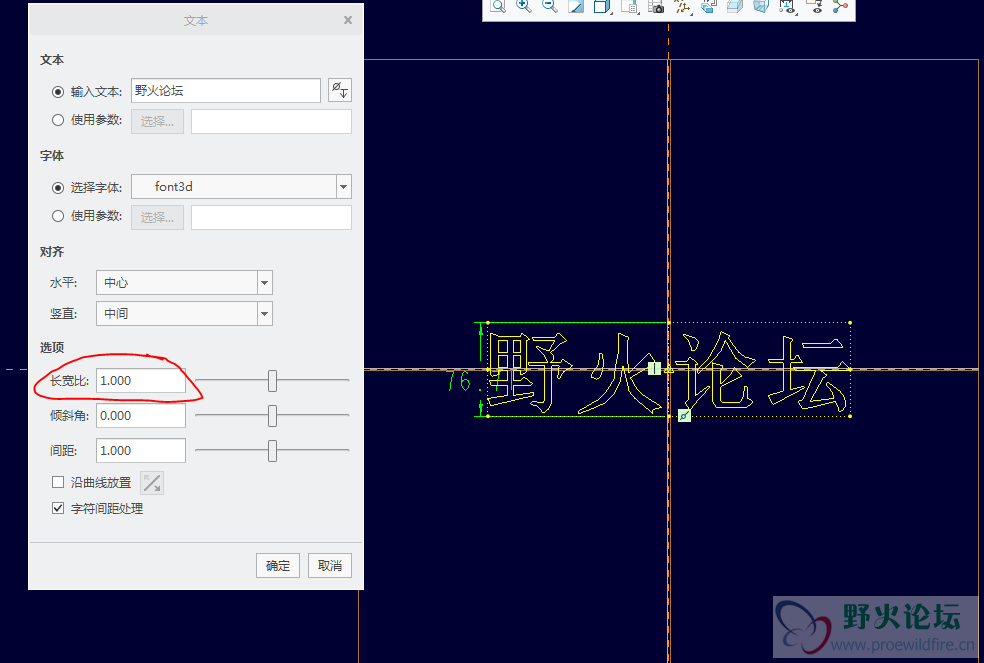Click the 取消 button

point(330,566)
